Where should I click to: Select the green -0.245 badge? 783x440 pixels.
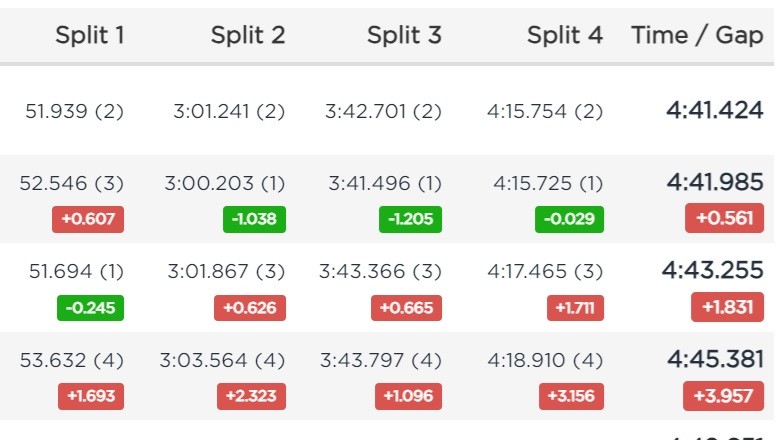click(90, 308)
